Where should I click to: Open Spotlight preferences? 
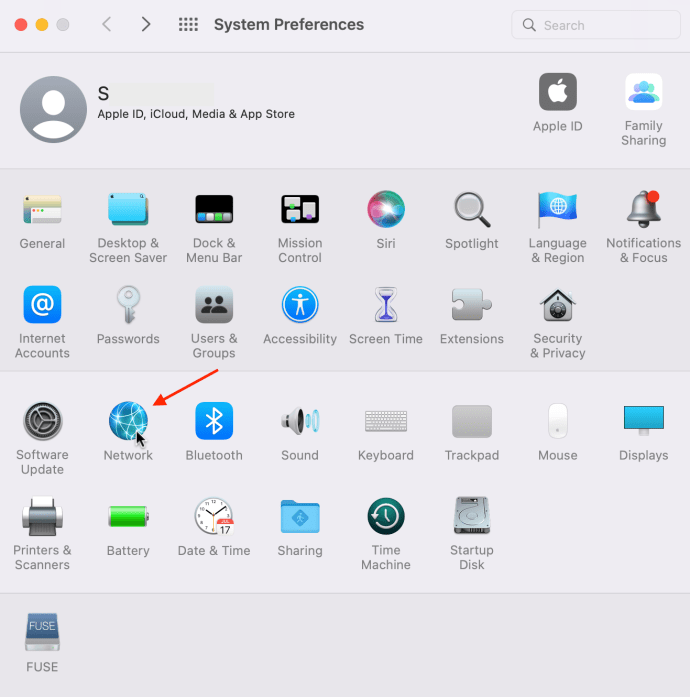point(472,209)
